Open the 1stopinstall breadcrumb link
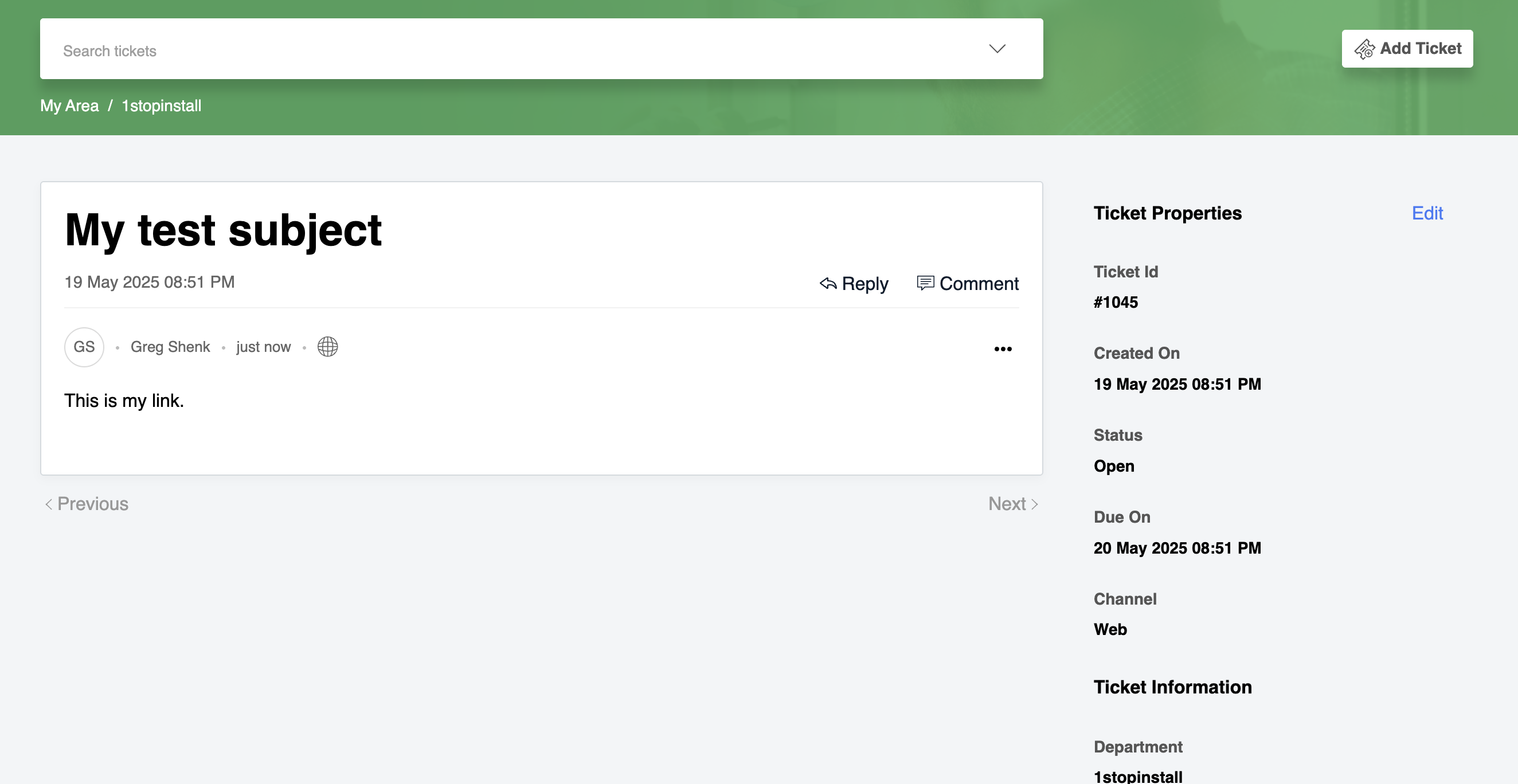The width and height of the screenshot is (1518, 784). 162,106
